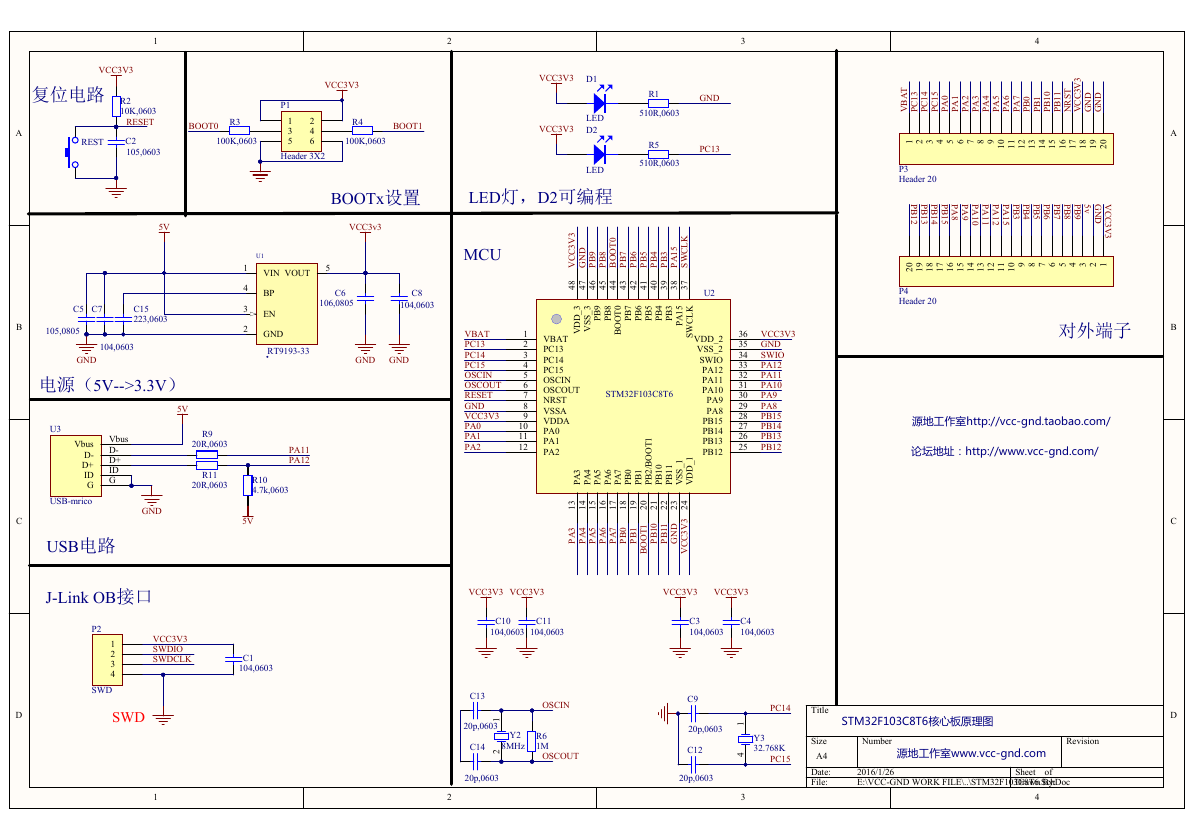The image size is (1195, 840).
Task: Click decoupling capacitor C3
Action: [x=681, y=623]
